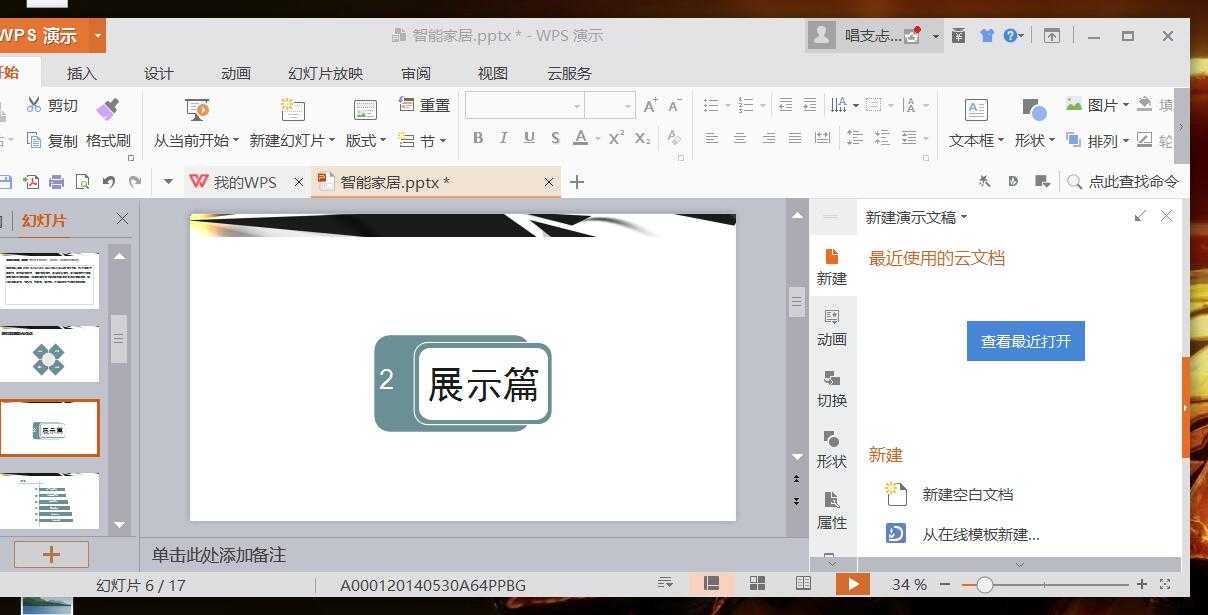
Task: Apply subscript X₂ formatting
Action: click(643, 138)
